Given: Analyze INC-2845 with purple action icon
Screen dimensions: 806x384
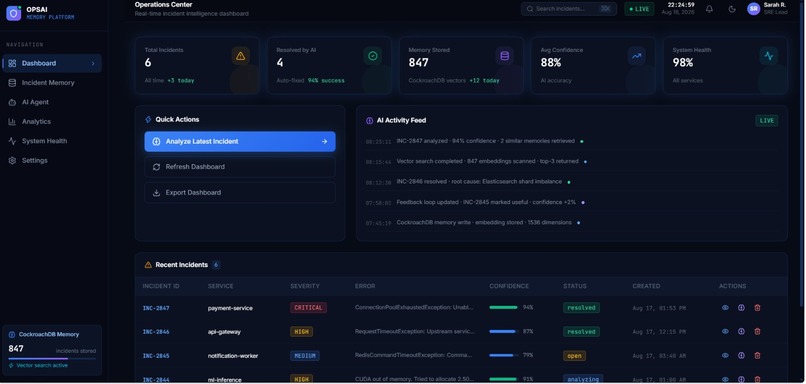Looking at the screenshot, I should pos(741,355).
